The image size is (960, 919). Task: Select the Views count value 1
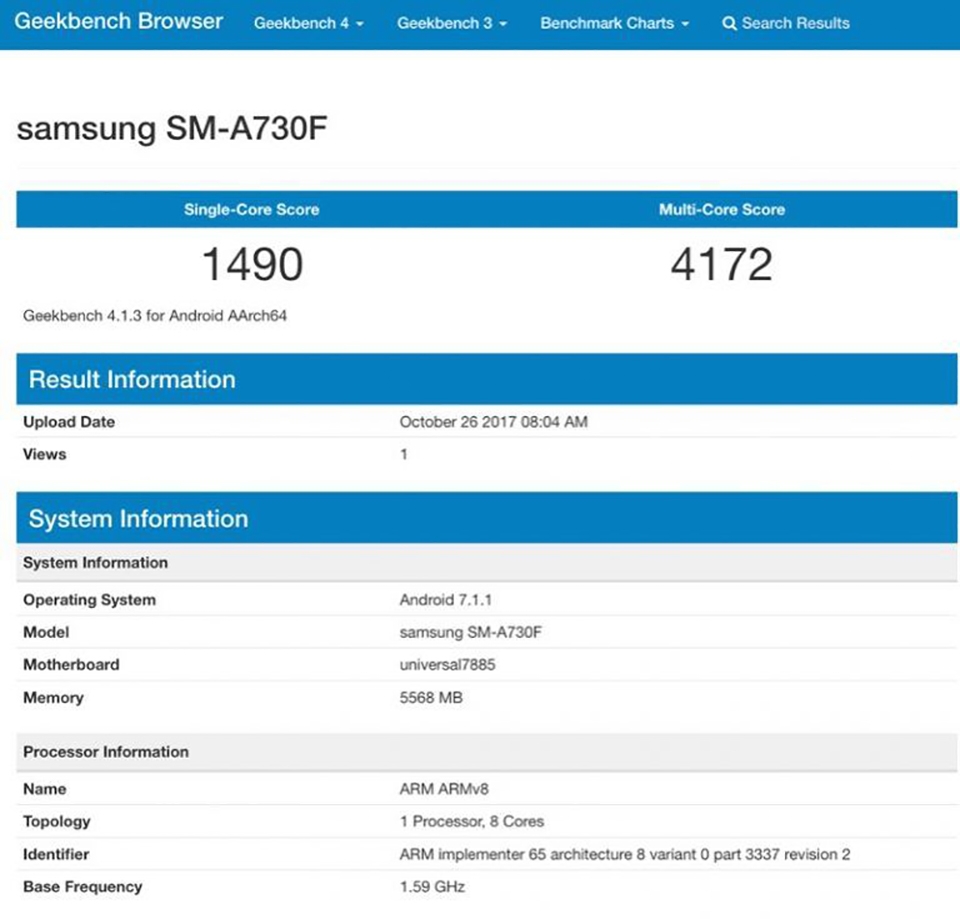(x=403, y=454)
